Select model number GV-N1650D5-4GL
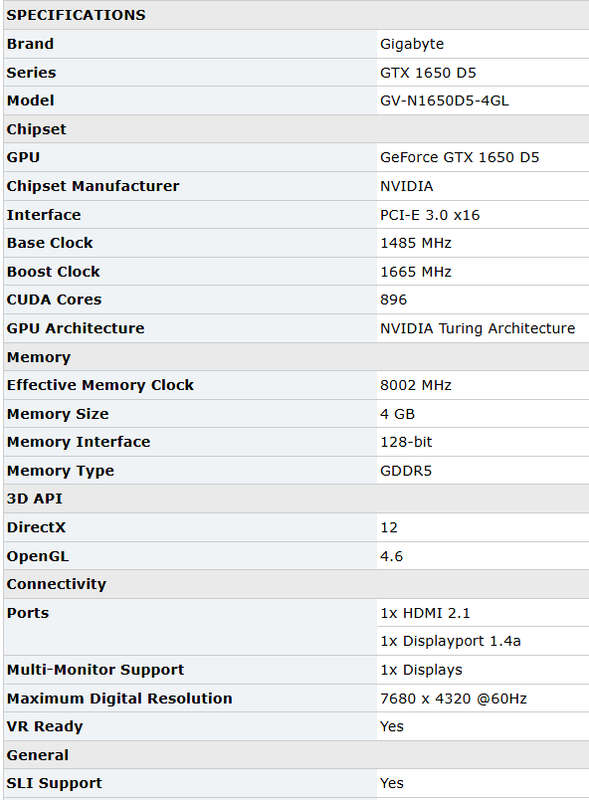Screen dimensions: 589x800 click(445, 101)
